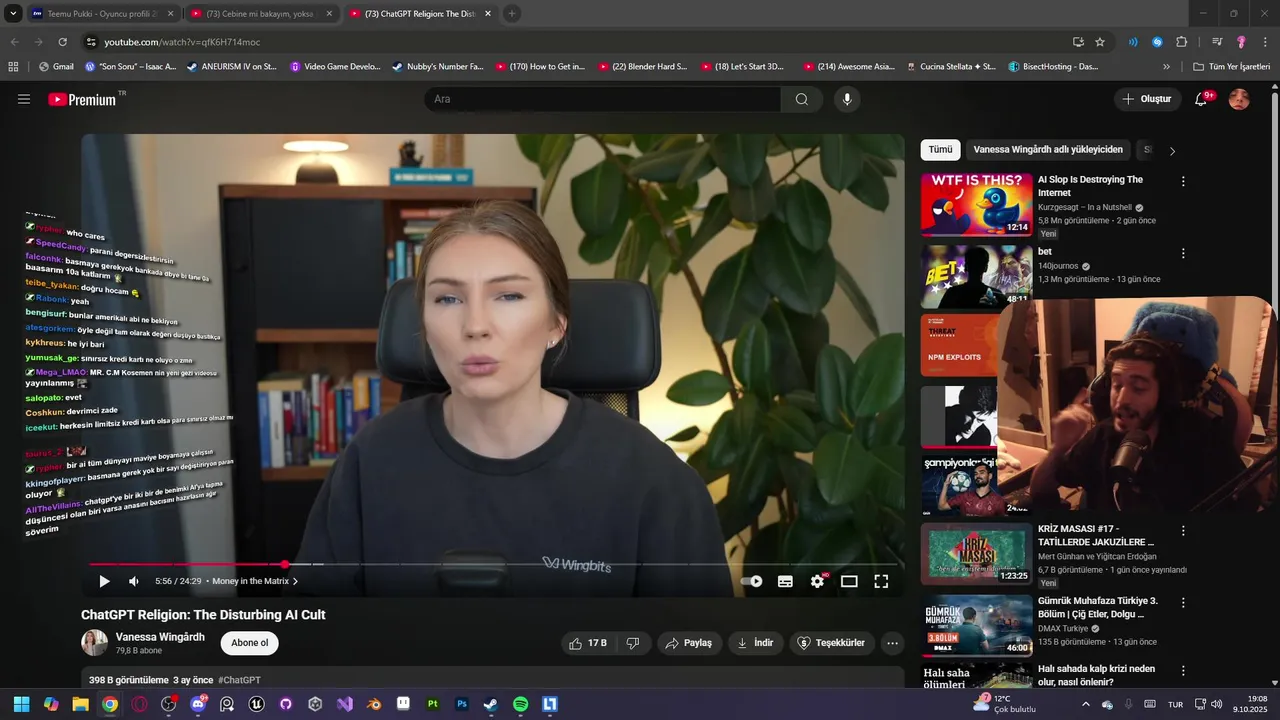Open the AI Slop Is Destroying The Internet thumbnail
The width and height of the screenshot is (1280, 720).
(977, 204)
